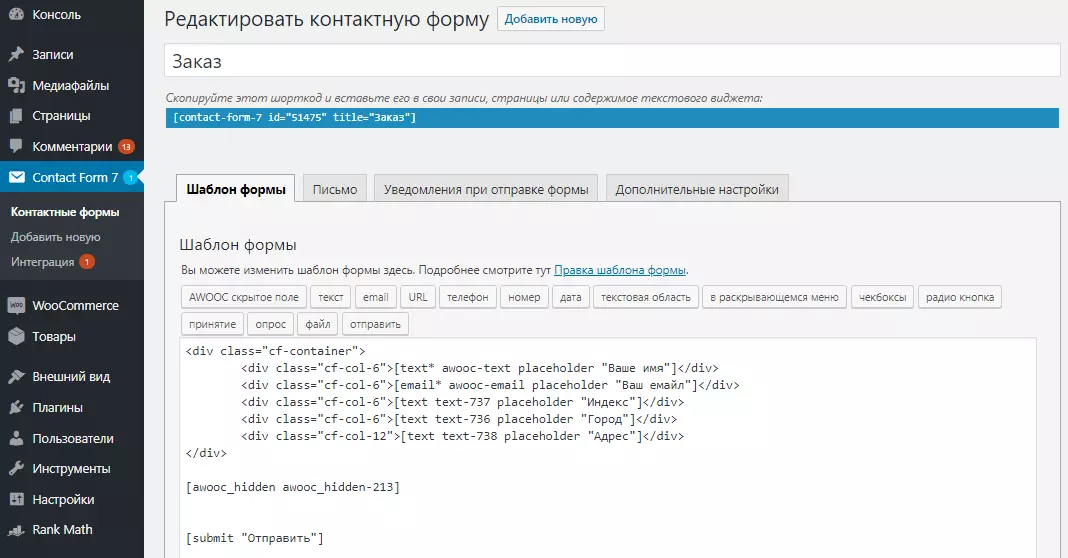
Task: Click the Добавить новую button near title
Action: coord(550,19)
